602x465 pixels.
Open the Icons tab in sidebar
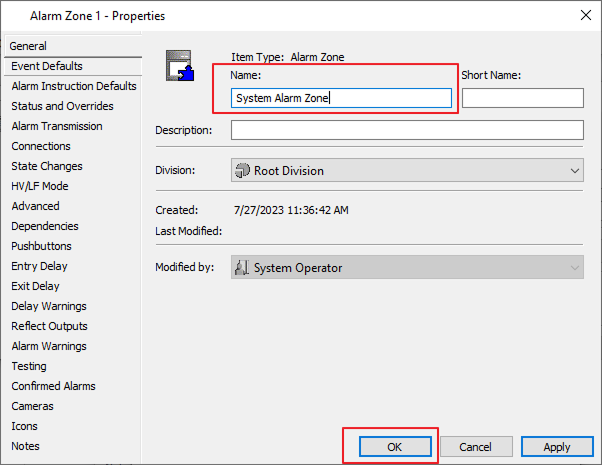point(25,426)
